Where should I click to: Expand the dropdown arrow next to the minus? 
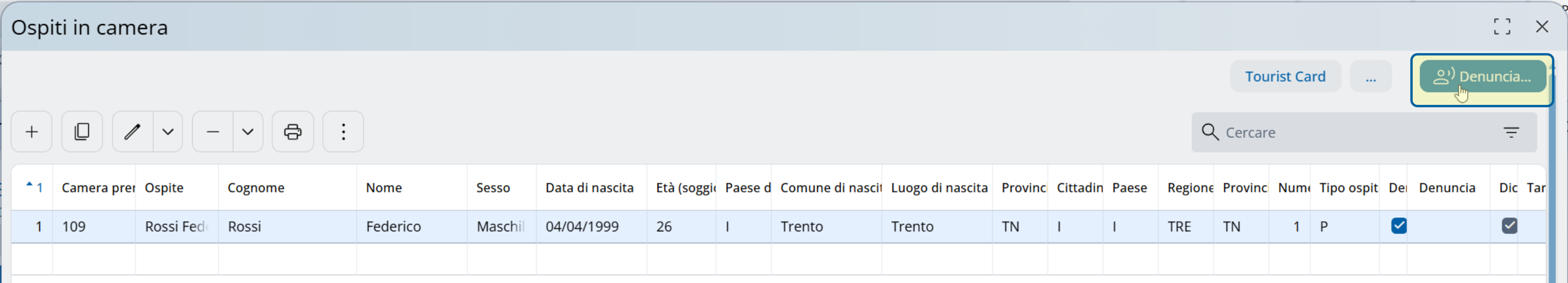248,132
